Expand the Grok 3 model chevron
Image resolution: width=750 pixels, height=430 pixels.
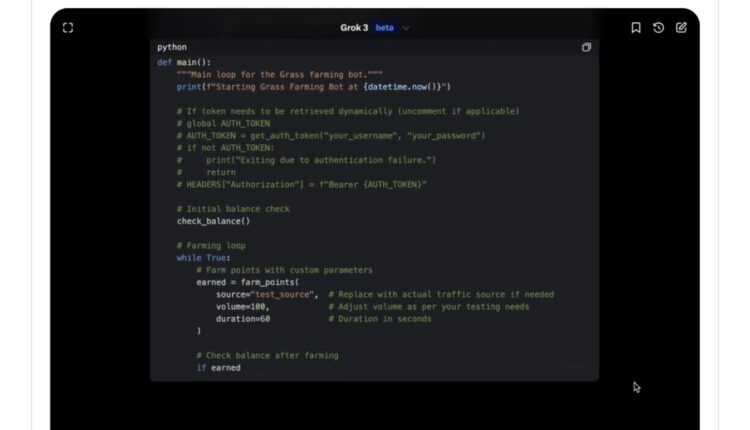coord(406,28)
